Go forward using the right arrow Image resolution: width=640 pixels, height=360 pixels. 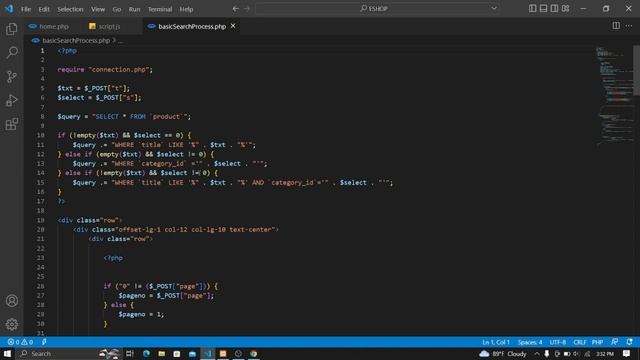[247, 9]
